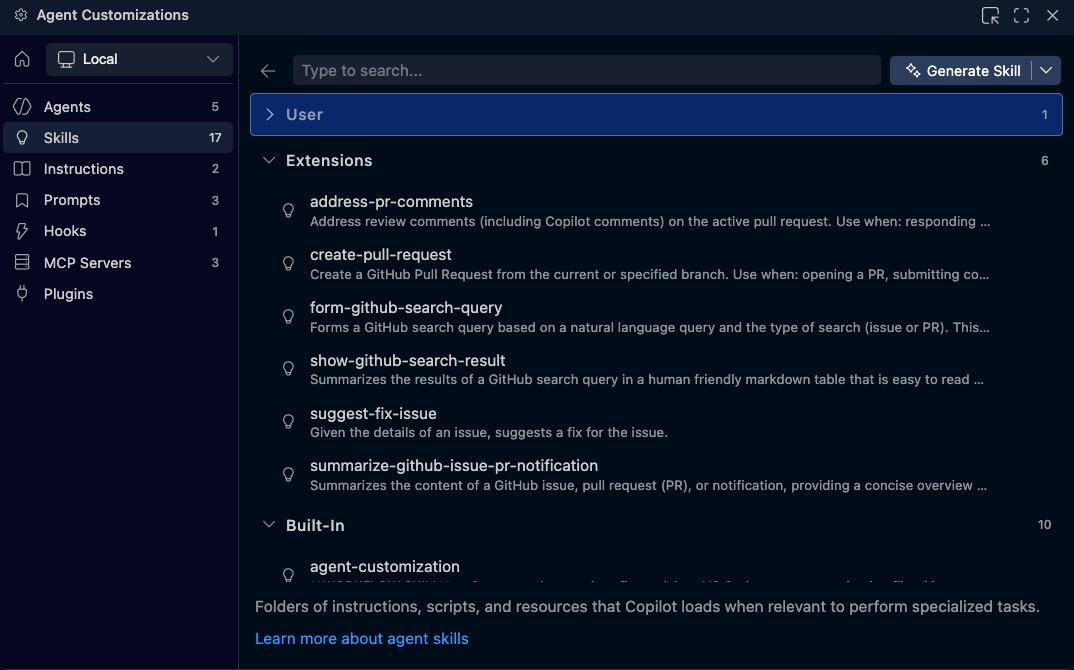1074x670 pixels.
Task: Click the element picker icon near fullscreen
Action: point(990,15)
